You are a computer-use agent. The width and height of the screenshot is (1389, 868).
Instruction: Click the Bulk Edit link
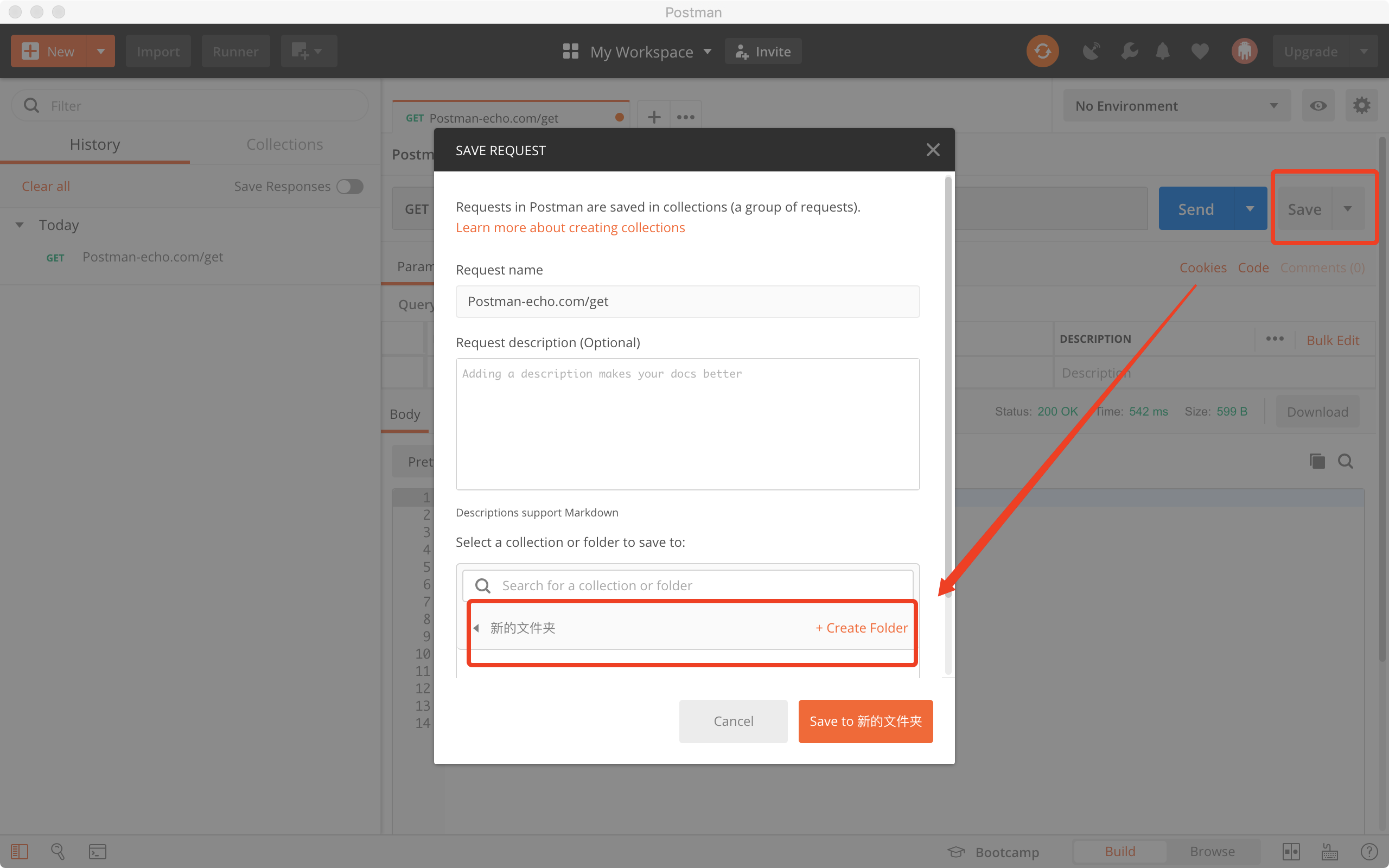[1333, 340]
